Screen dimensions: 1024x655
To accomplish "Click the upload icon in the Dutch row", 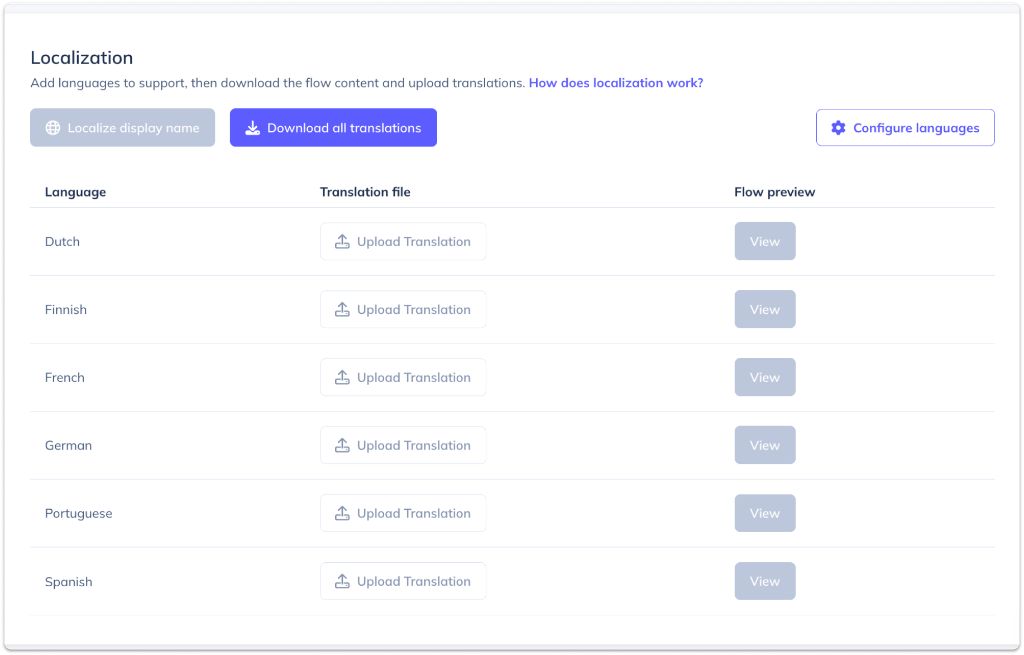I will coord(342,242).
